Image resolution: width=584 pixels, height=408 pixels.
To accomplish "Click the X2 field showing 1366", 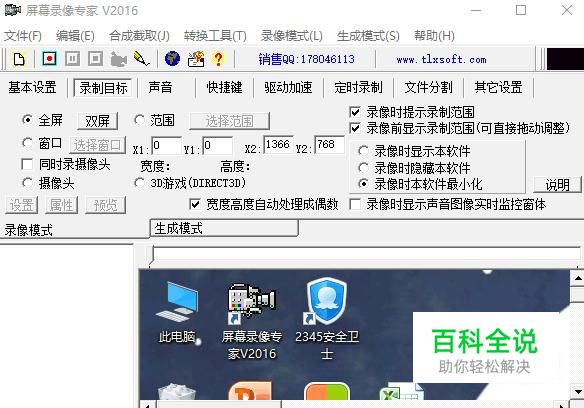I will point(278,145).
